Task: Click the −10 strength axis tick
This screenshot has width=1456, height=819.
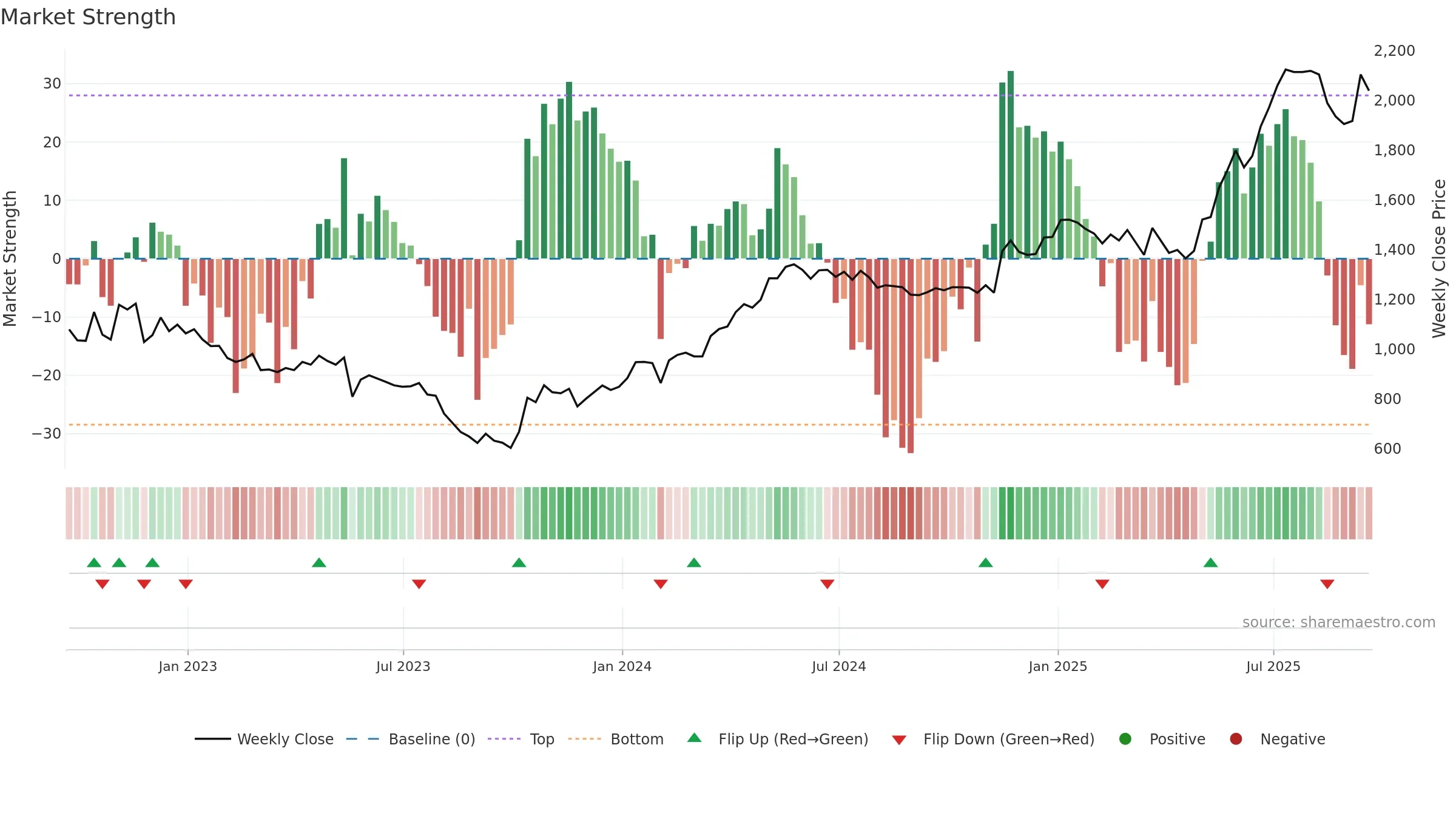Action: coord(47,317)
